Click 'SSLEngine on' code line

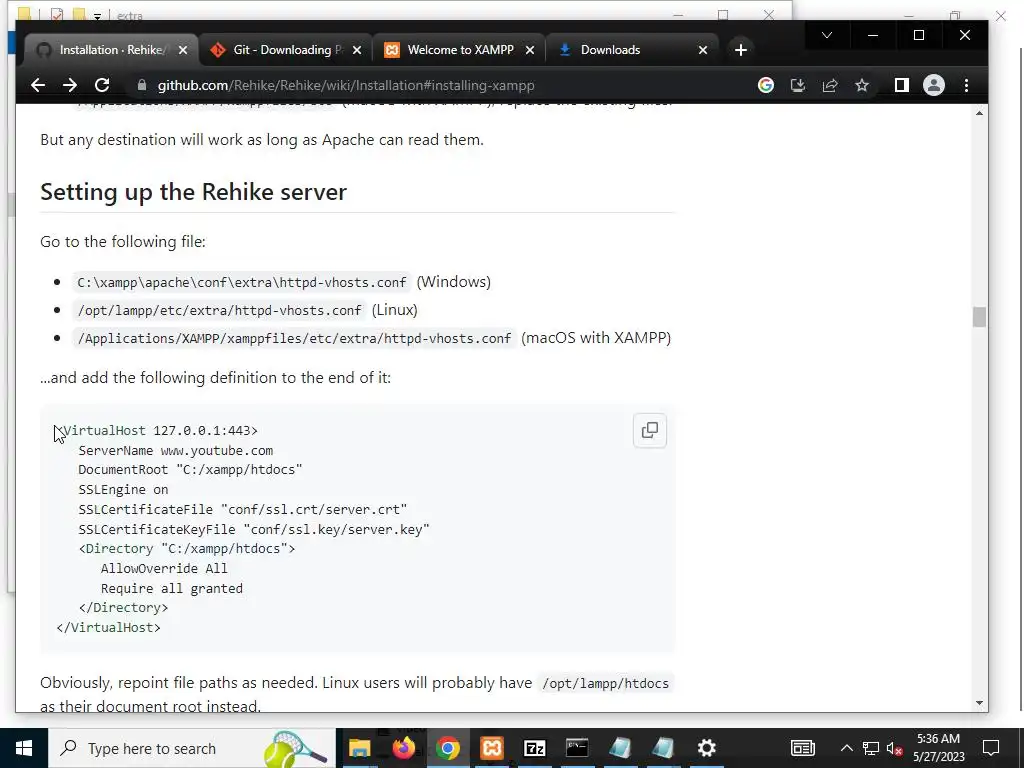click(x=123, y=490)
